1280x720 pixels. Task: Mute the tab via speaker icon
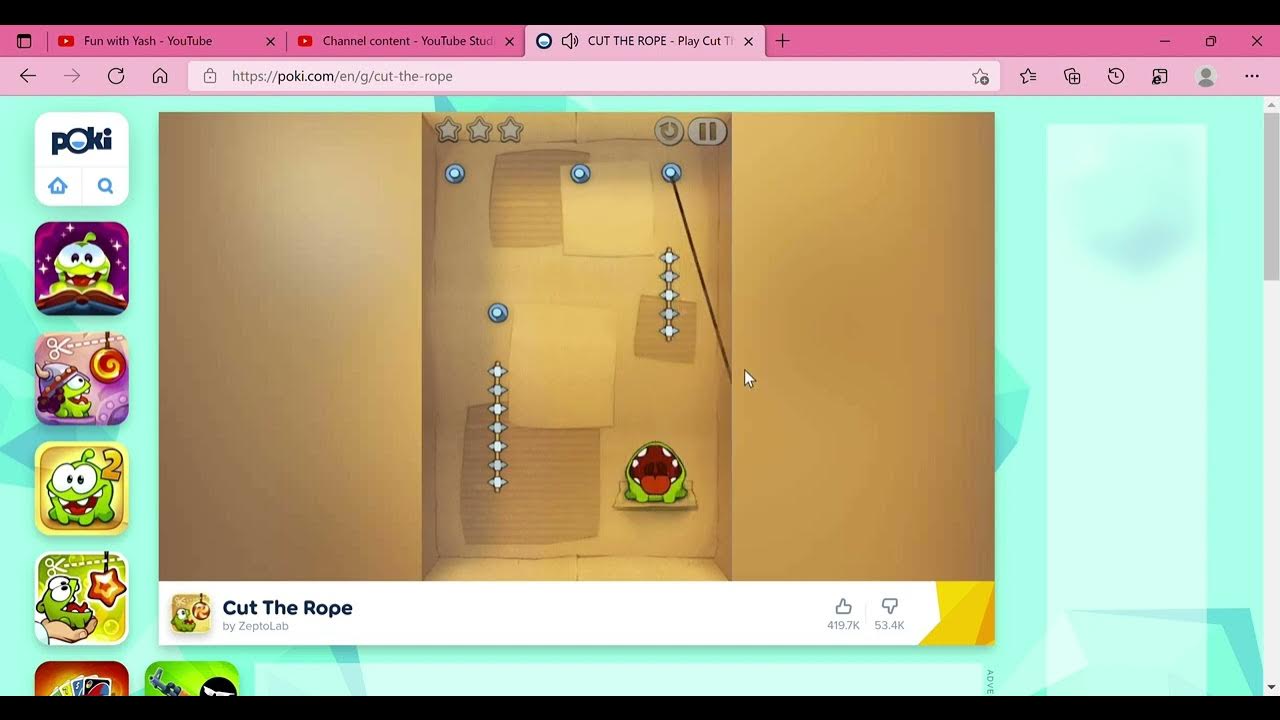point(570,41)
